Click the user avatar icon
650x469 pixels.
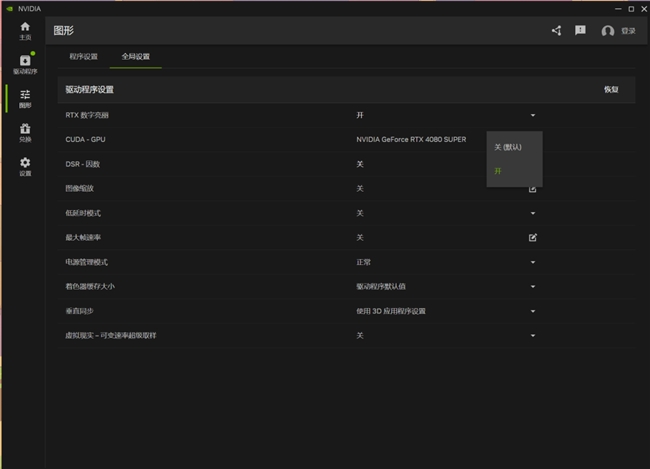(607, 31)
